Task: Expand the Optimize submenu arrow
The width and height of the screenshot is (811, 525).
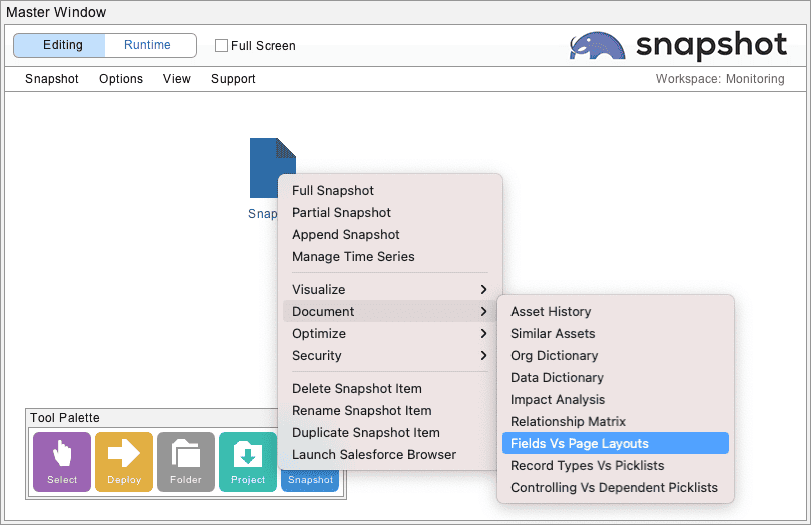Action: pos(483,334)
